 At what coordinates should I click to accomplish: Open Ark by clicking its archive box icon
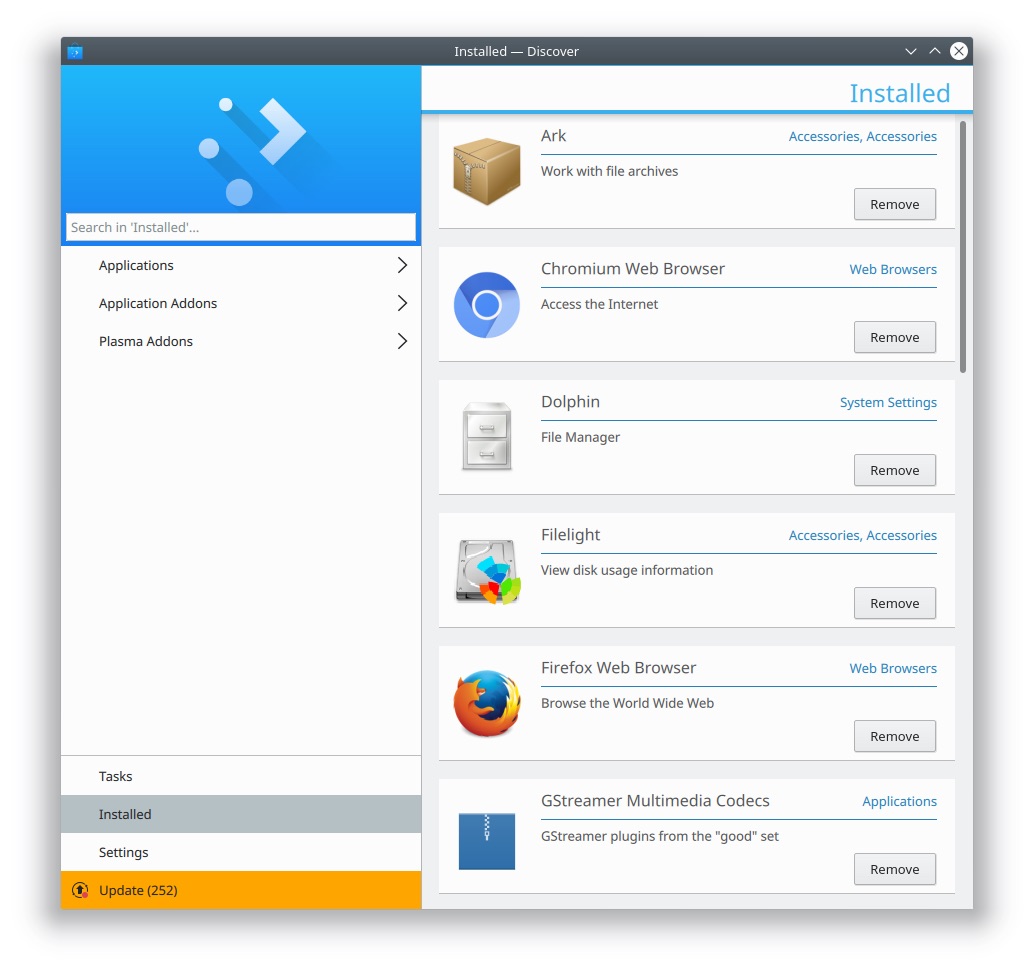coord(486,170)
